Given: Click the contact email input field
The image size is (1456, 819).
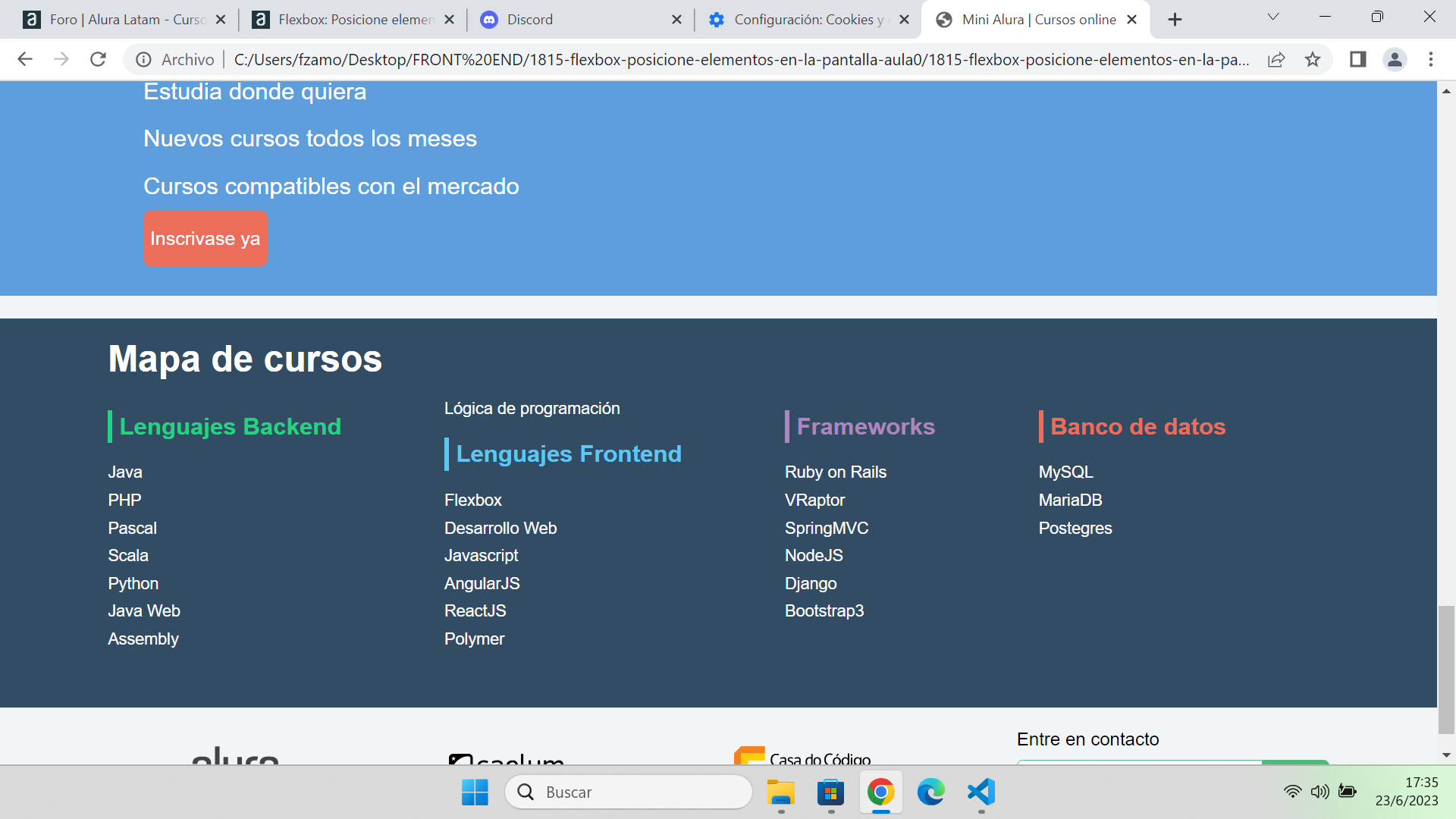Looking at the screenshot, I should pyautogui.click(x=1137, y=767).
